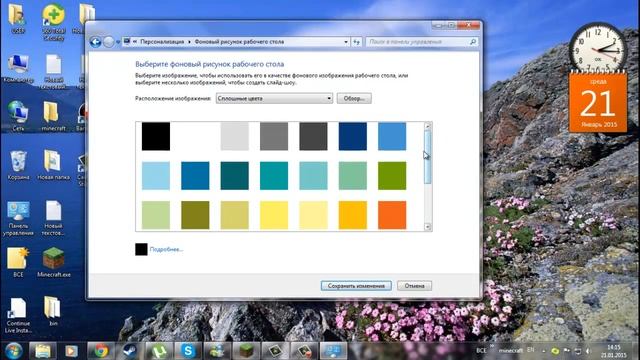Click the black swatch beside Подробнее
Image resolution: width=640 pixels, height=360 pixels.
pyautogui.click(x=141, y=249)
